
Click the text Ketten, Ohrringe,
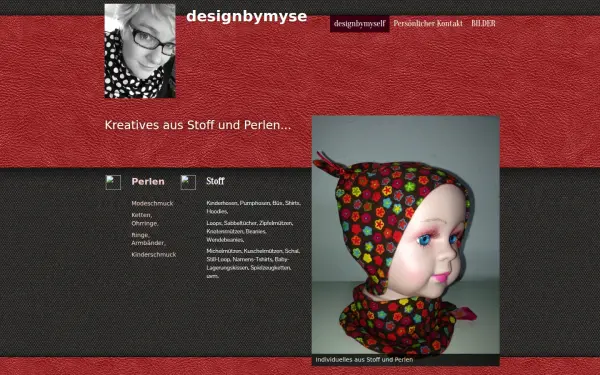point(145,219)
